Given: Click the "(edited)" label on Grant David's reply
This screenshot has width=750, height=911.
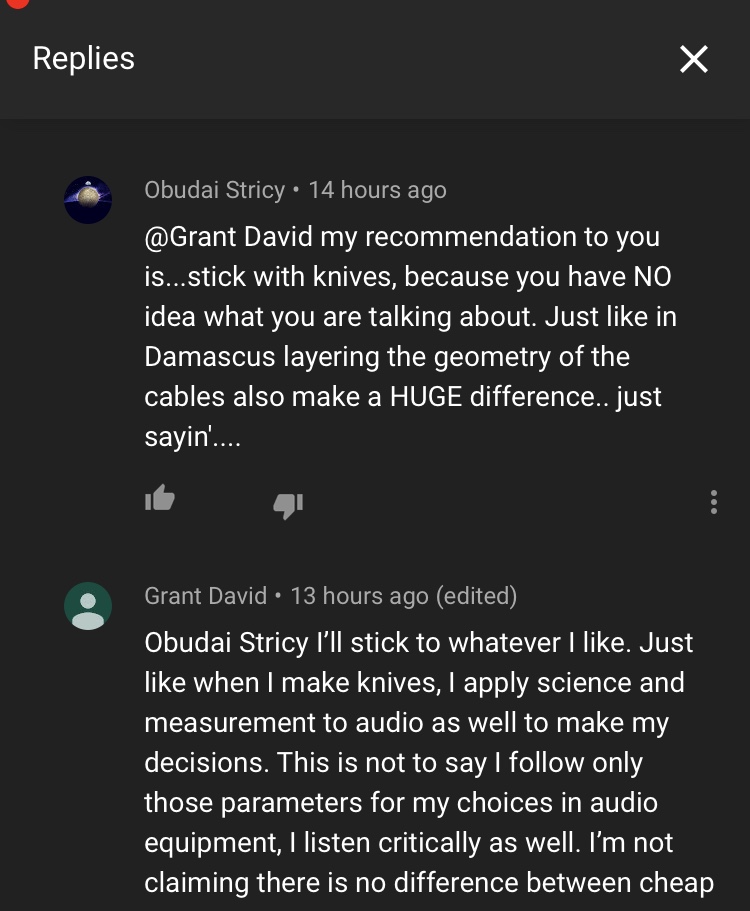Looking at the screenshot, I should [x=476, y=596].
